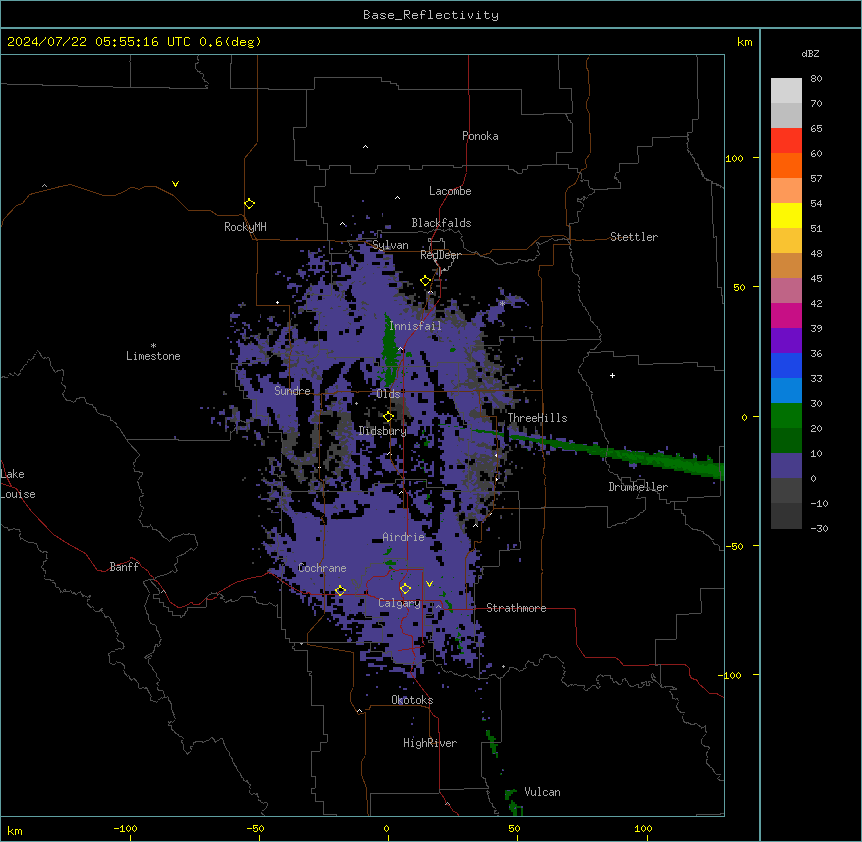Click the Limestone label

pyautogui.click(x=153, y=356)
